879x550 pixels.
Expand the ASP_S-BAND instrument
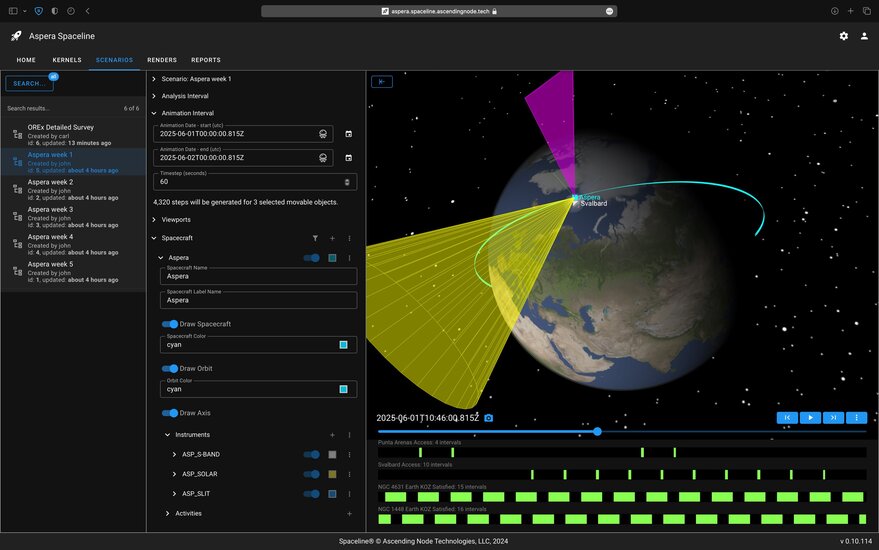click(174, 455)
